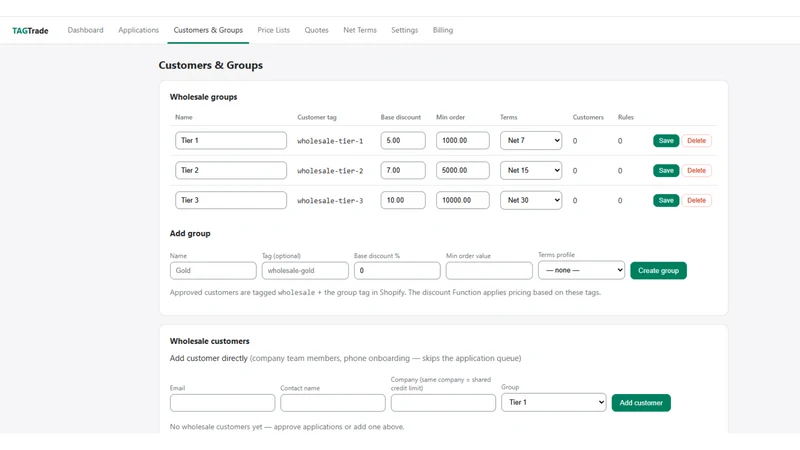Viewport: 800px width, 450px height.
Task: Click the Create group button
Action: (x=658, y=270)
